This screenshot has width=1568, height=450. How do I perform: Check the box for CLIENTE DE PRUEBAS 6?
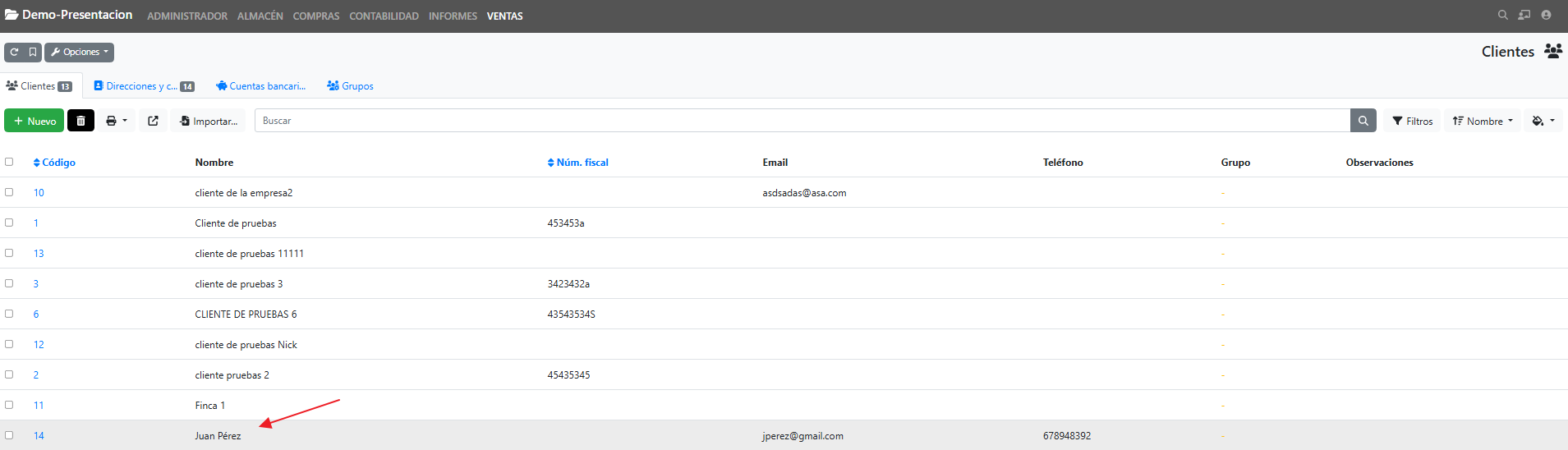click(x=9, y=314)
